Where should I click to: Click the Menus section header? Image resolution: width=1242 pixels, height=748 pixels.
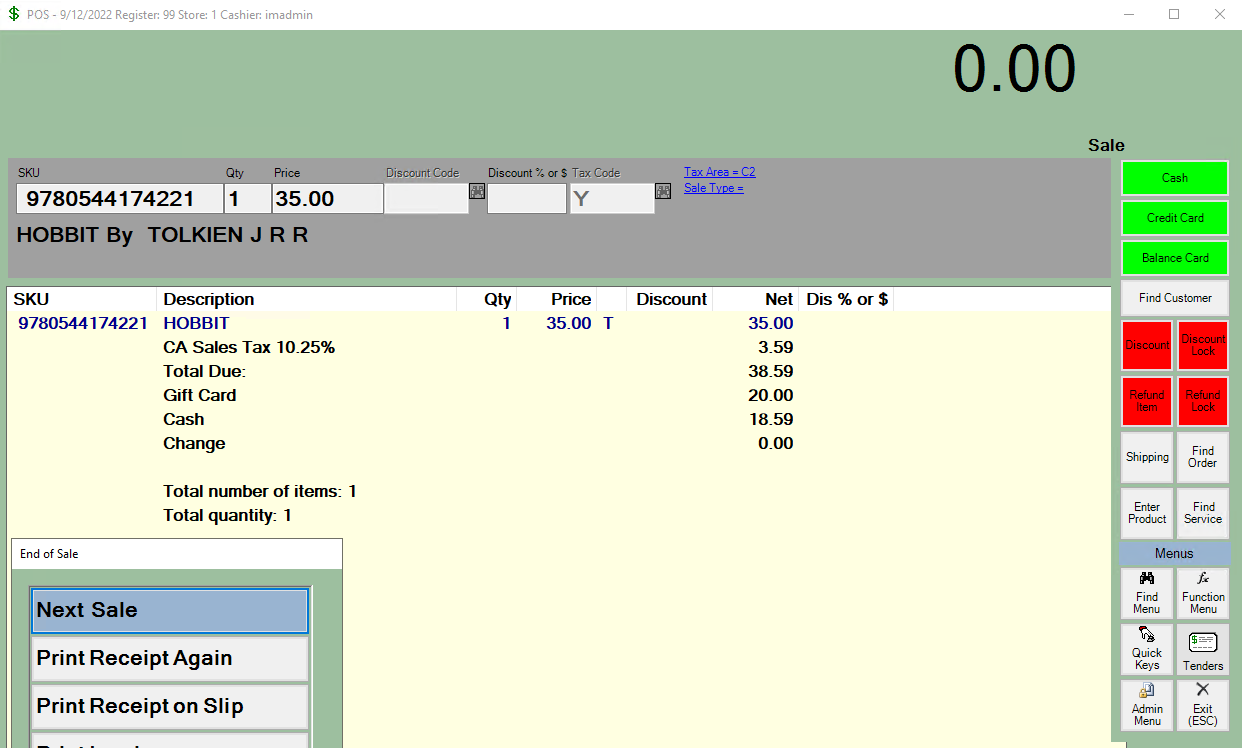click(x=1174, y=553)
